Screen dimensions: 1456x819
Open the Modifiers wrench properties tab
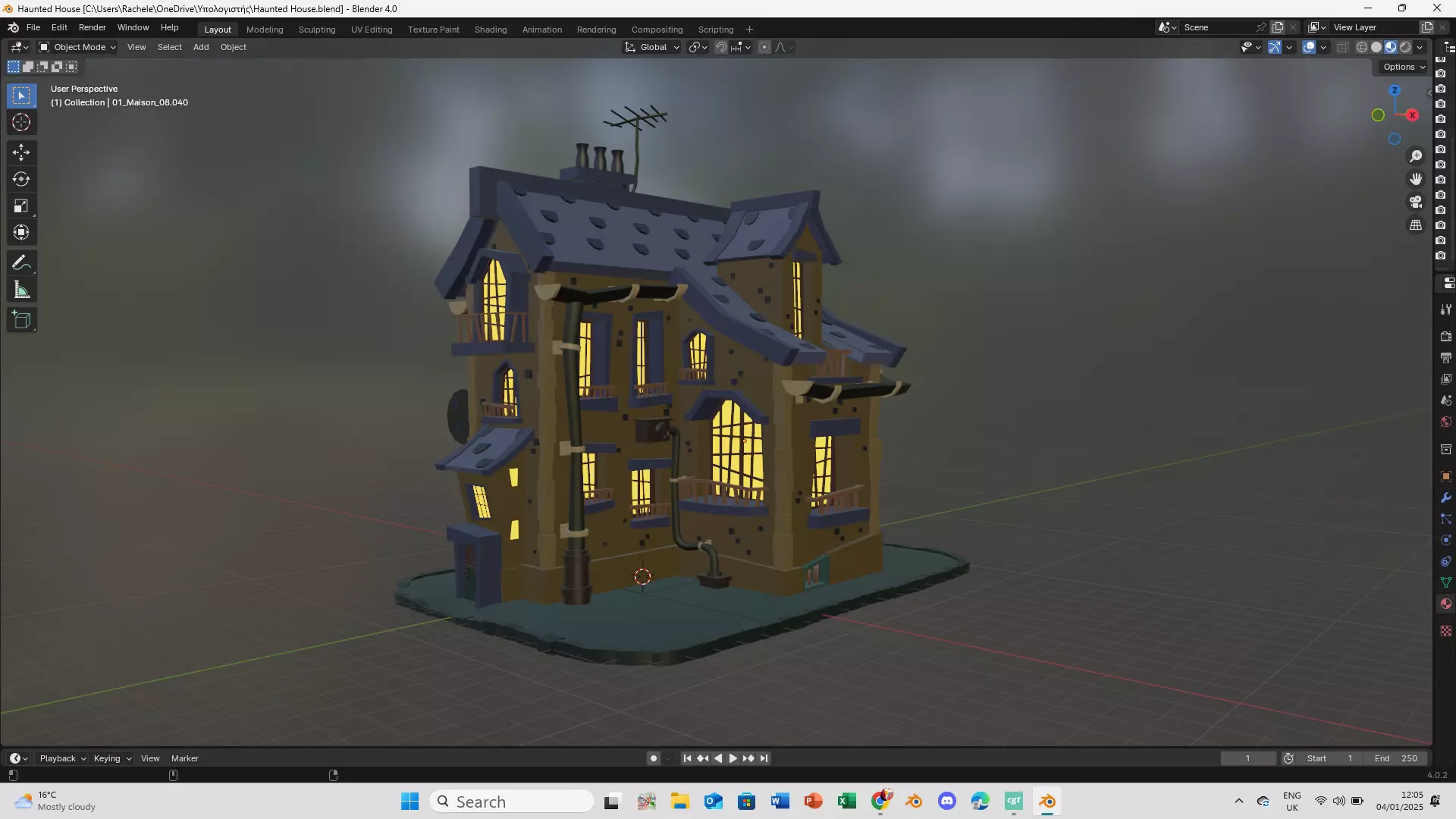point(1446,497)
